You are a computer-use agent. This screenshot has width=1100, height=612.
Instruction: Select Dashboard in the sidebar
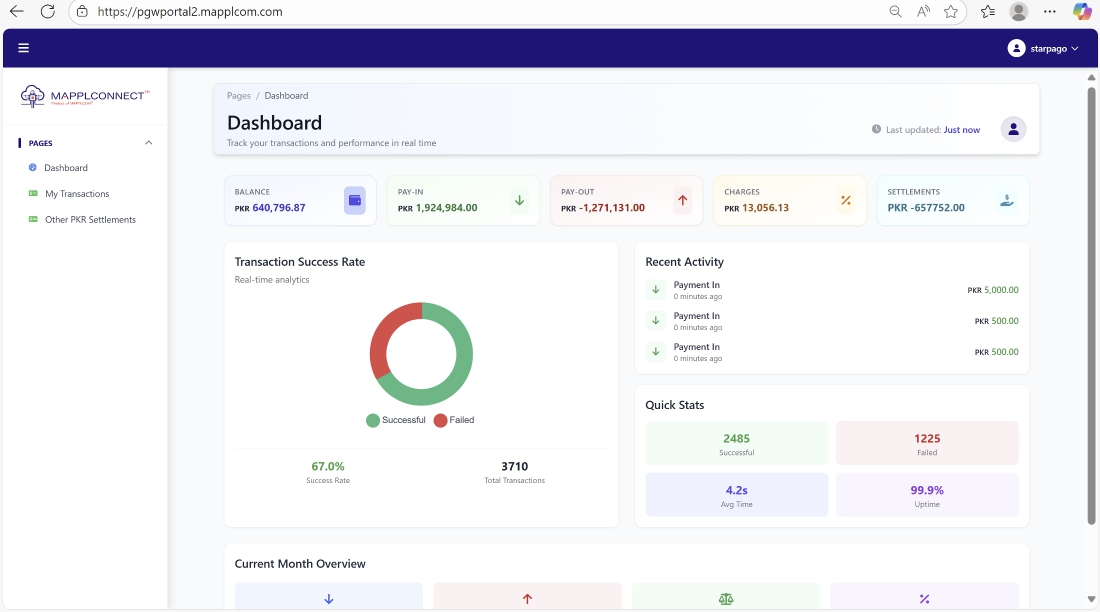(x=66, y=168)
